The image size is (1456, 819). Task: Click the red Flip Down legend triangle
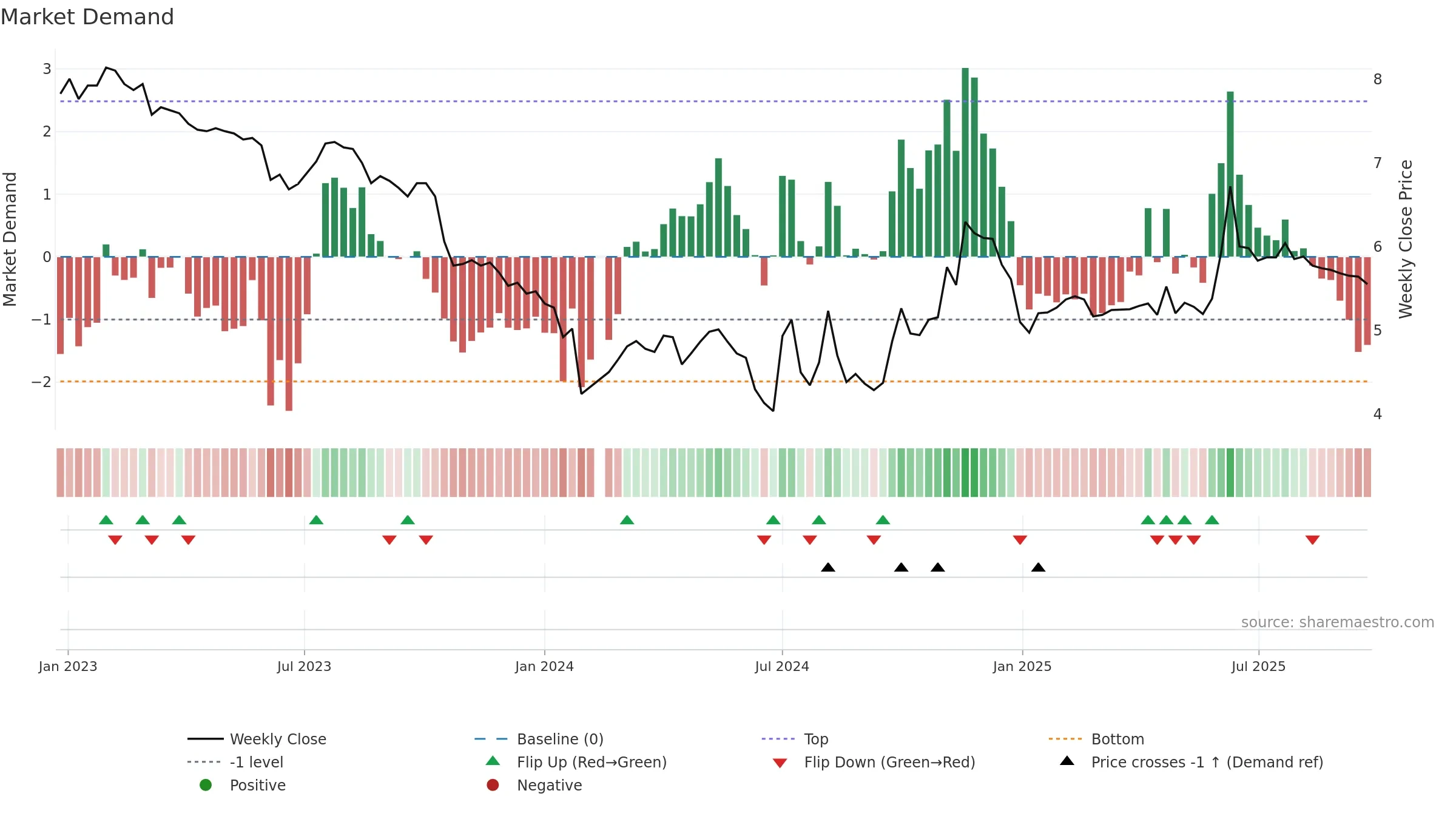(780, 763)
